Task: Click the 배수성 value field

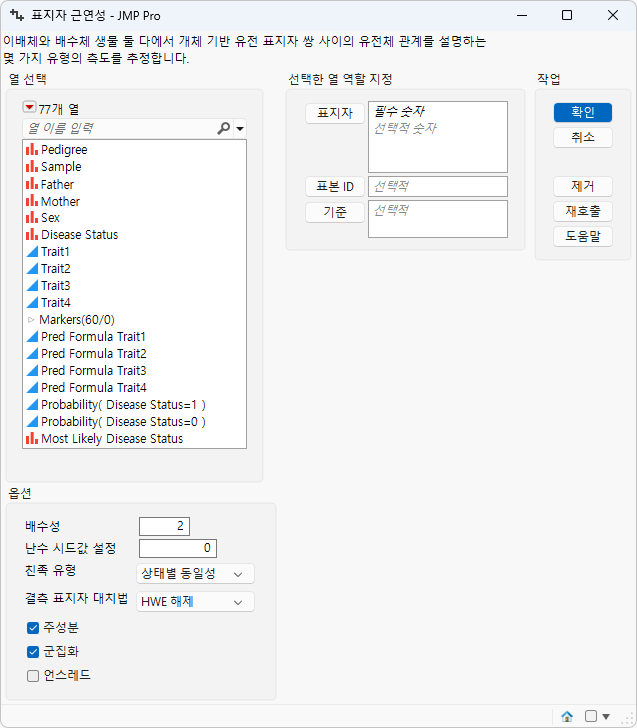Action: (x=164, y=526)
